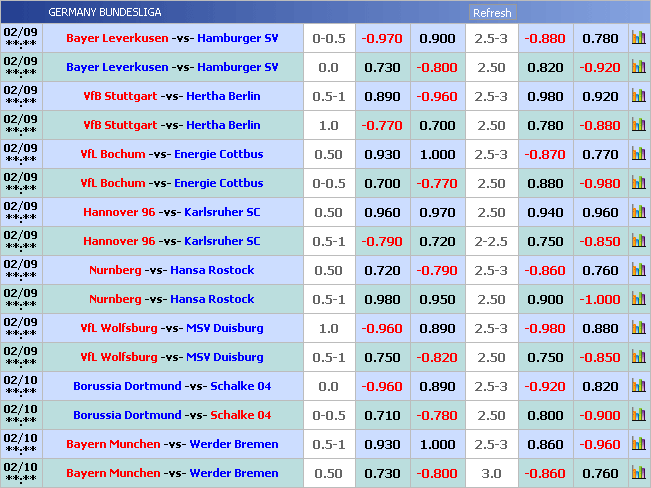Show chart for Dortmund 0-0.5 handicap row
The height and width of the screenshot is (488, 651).
tap(638, 416)
